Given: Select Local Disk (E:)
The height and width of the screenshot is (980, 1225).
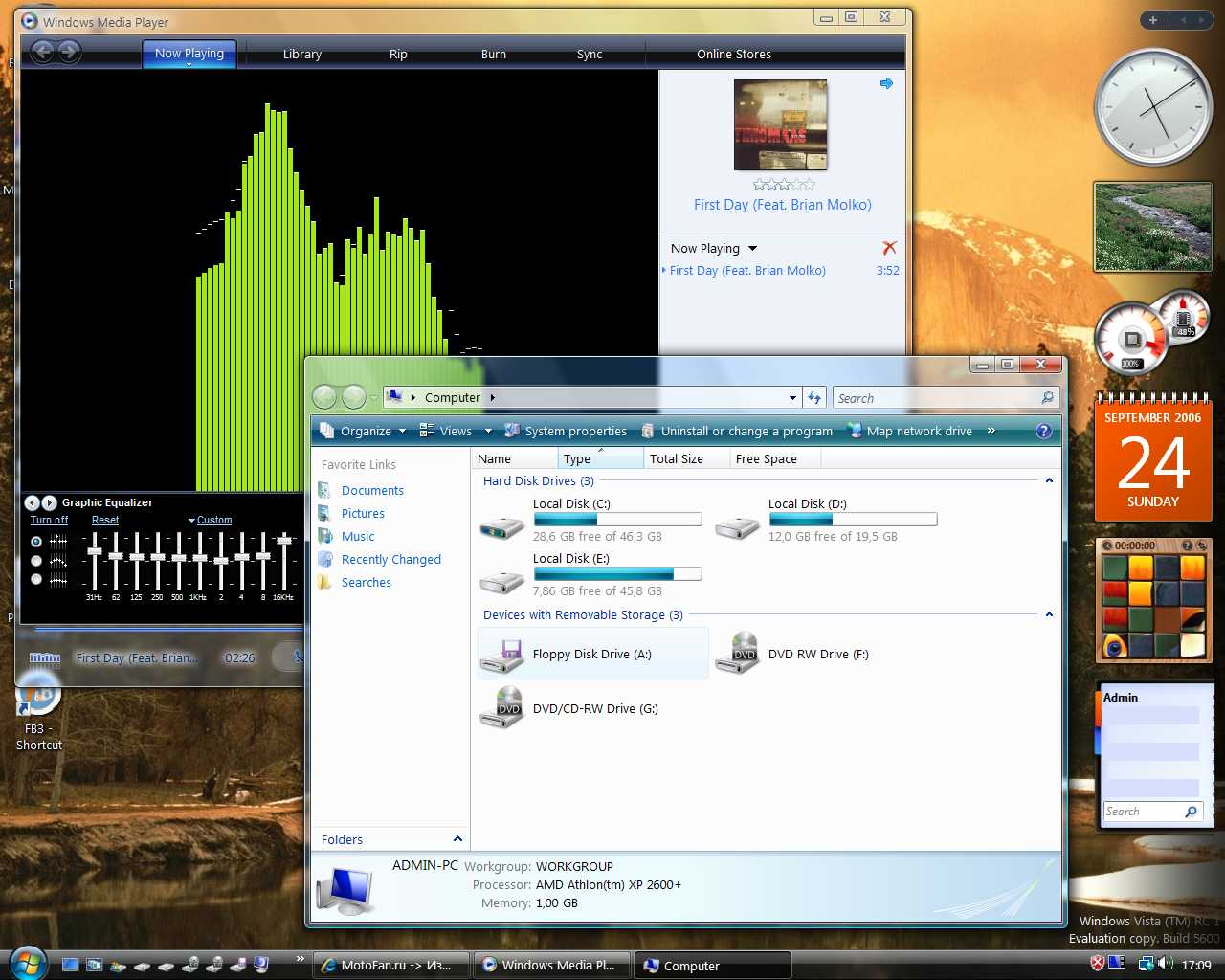Looking at the screenshot, I should pos(591,574).
